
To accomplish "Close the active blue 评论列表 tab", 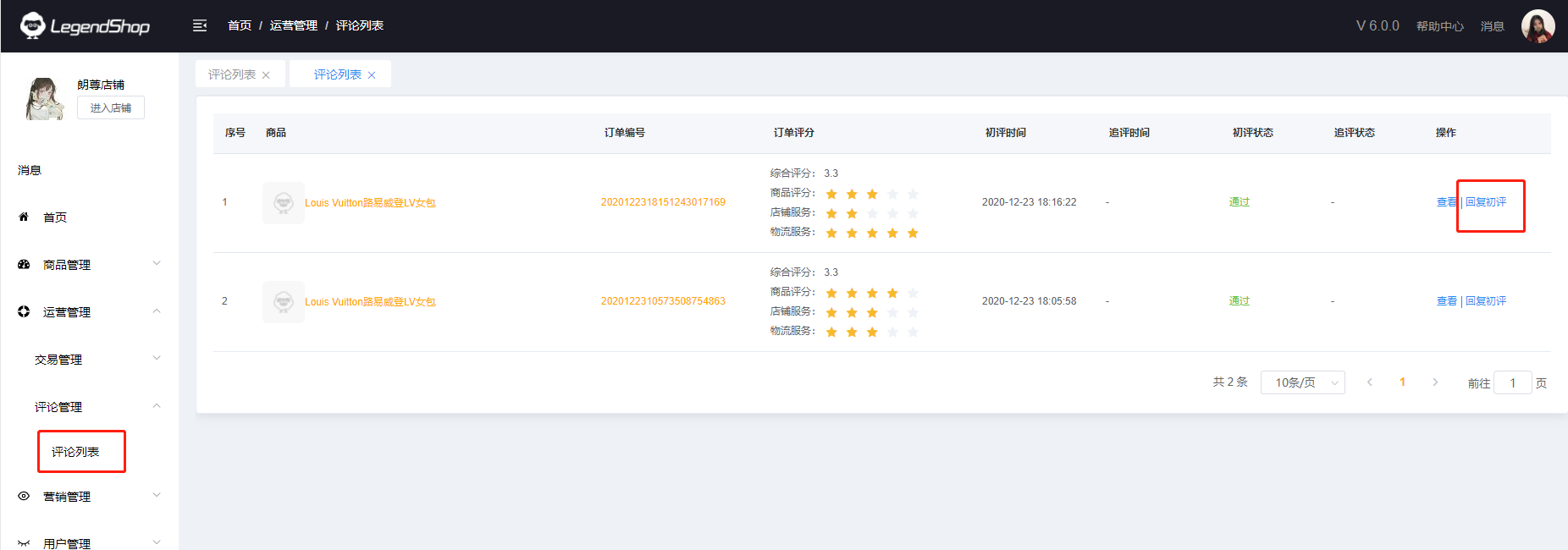I will pos(372,75).
